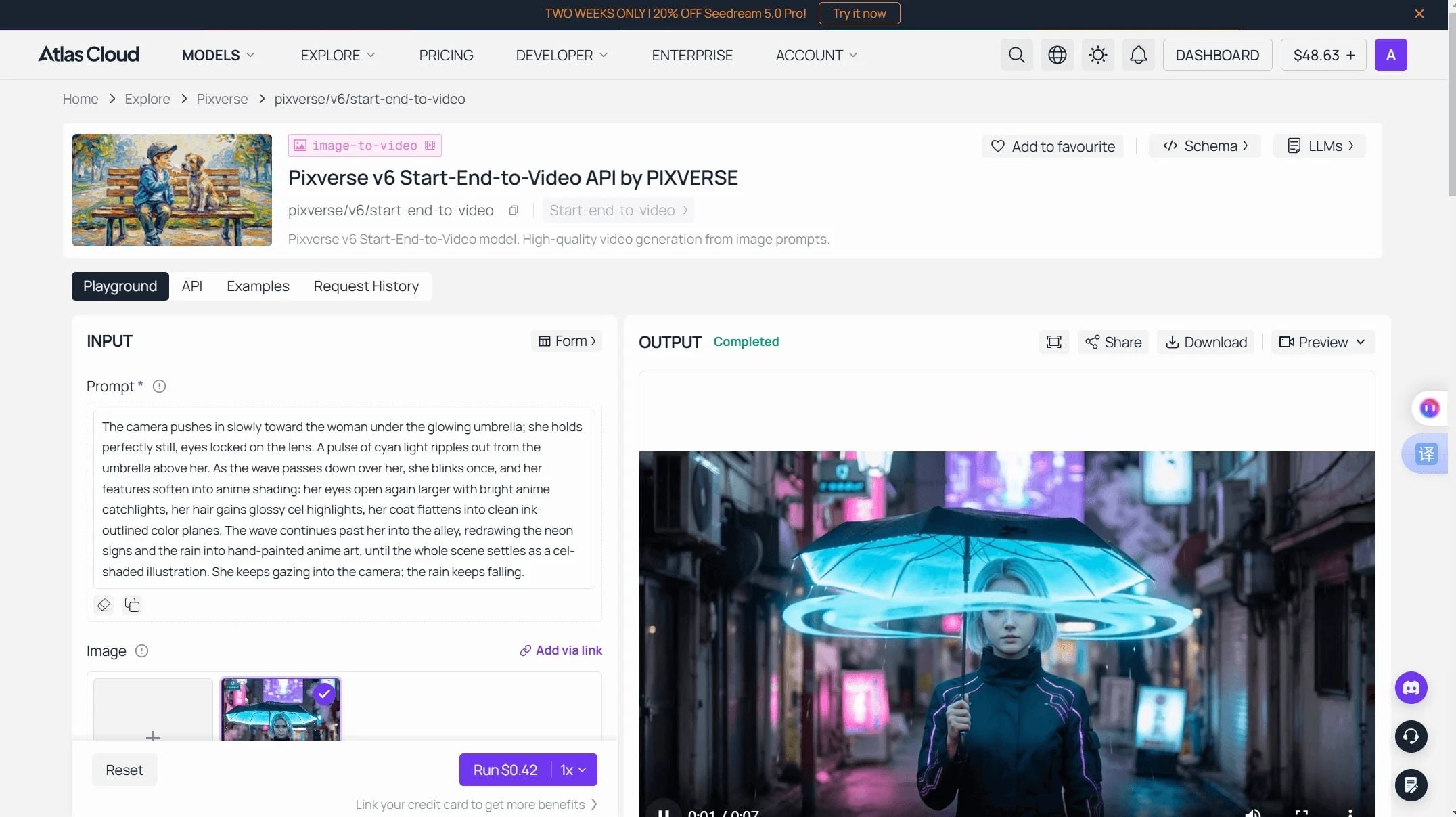This screenshot has height=817, width=1456.
Task: Open the feedback note floating button
Action: [1411, 785]
